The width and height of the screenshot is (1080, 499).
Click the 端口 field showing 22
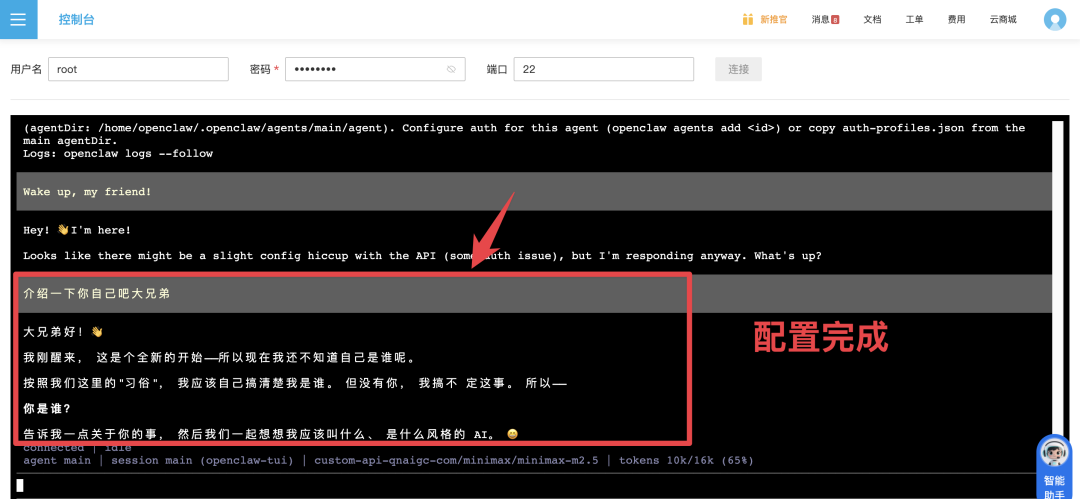tap(603, 69)
